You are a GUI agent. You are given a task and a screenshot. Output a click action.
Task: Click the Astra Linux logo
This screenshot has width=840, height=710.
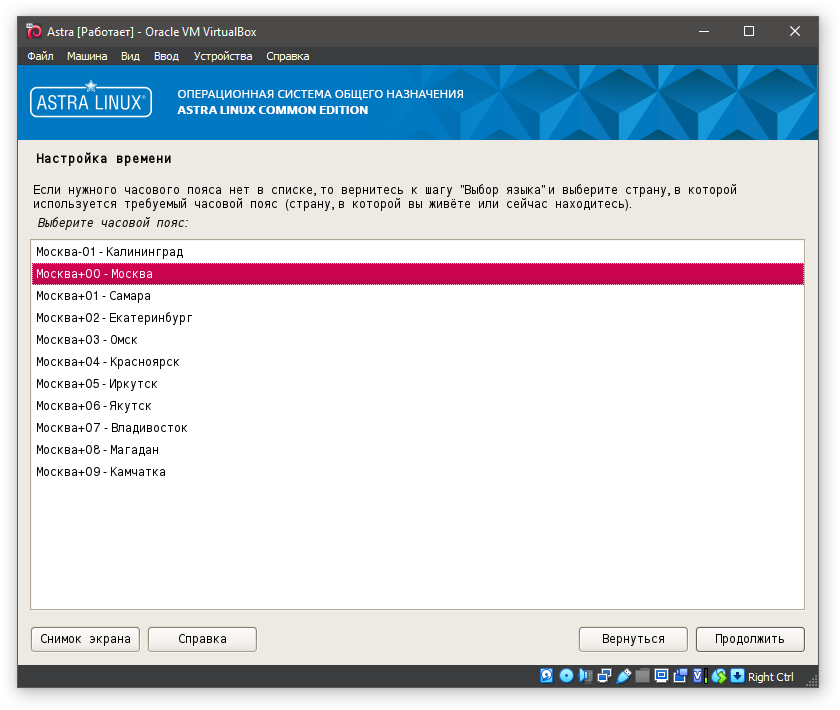[x=91, y=100]
